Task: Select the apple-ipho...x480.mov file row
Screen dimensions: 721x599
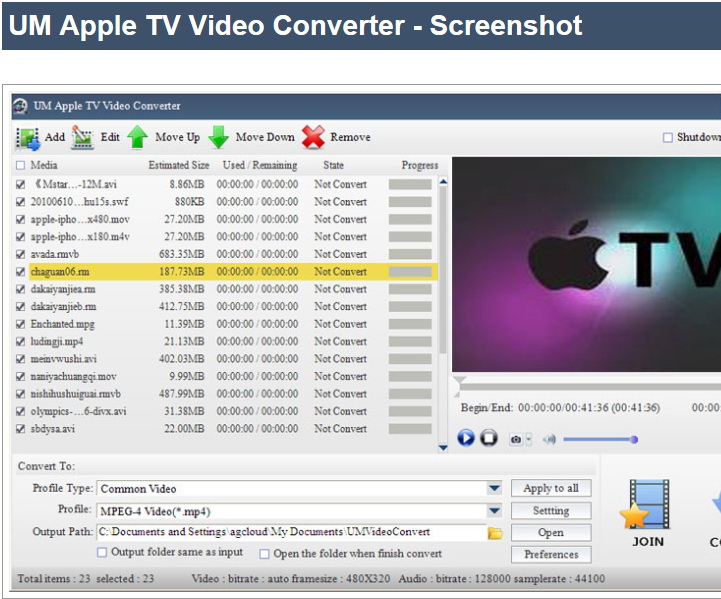Action: pos(226,219)
